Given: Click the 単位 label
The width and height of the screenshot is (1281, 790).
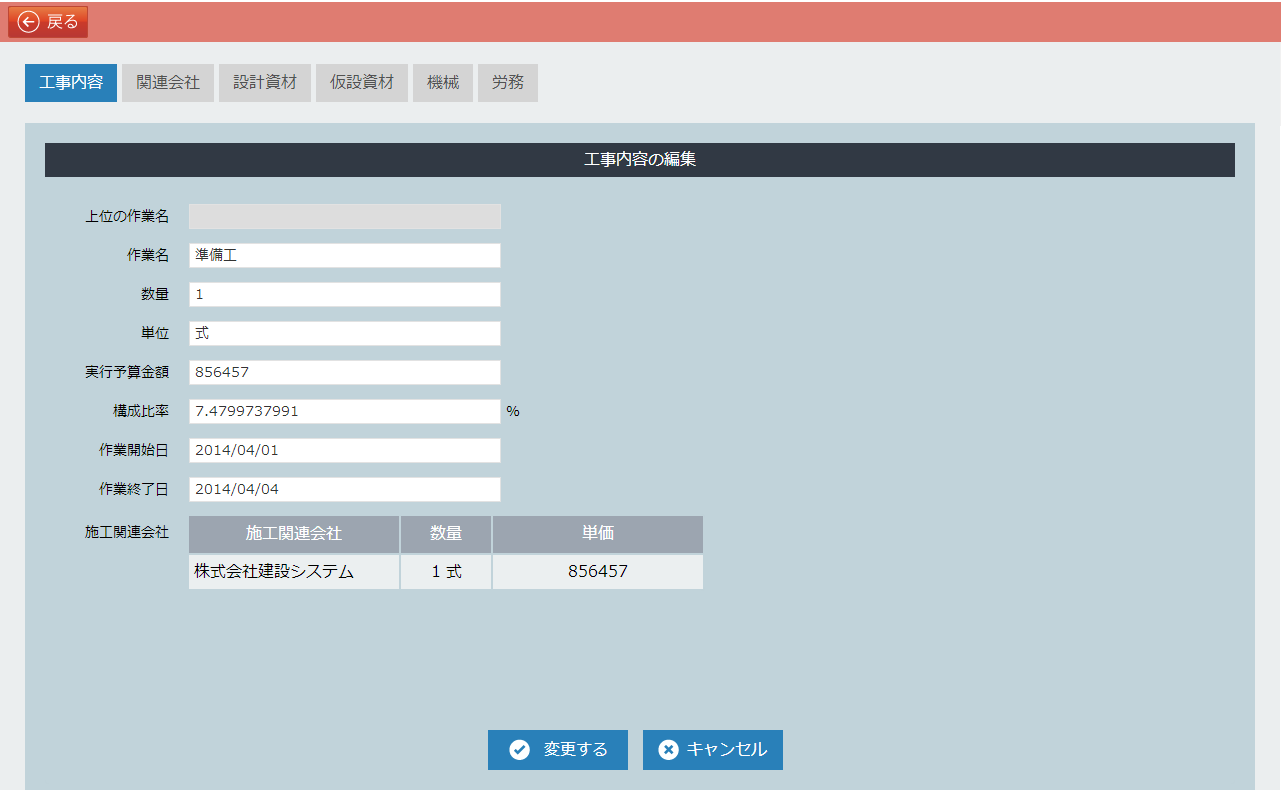Looking at the screenshot, I should [x=155, y=334].
